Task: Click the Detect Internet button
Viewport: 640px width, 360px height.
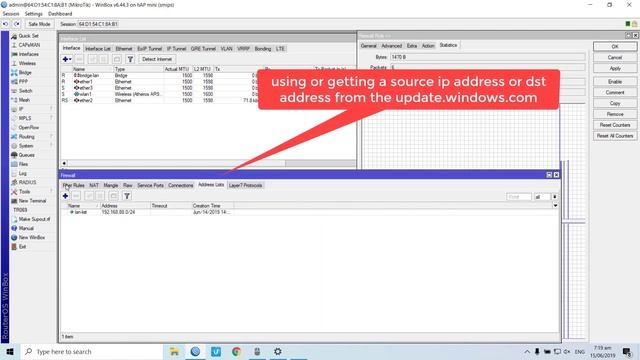Action: pyautogui.click(x=157, y=59)
